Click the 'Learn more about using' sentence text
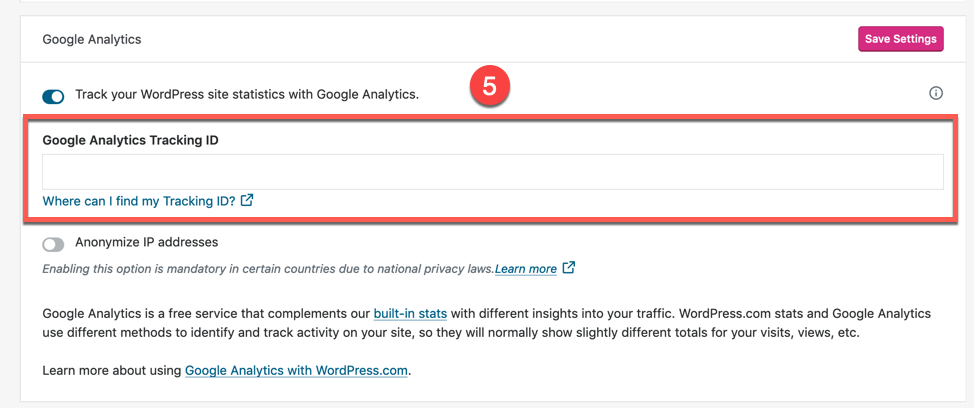Viewport: 974px width, 408px height. pos(112,370)
